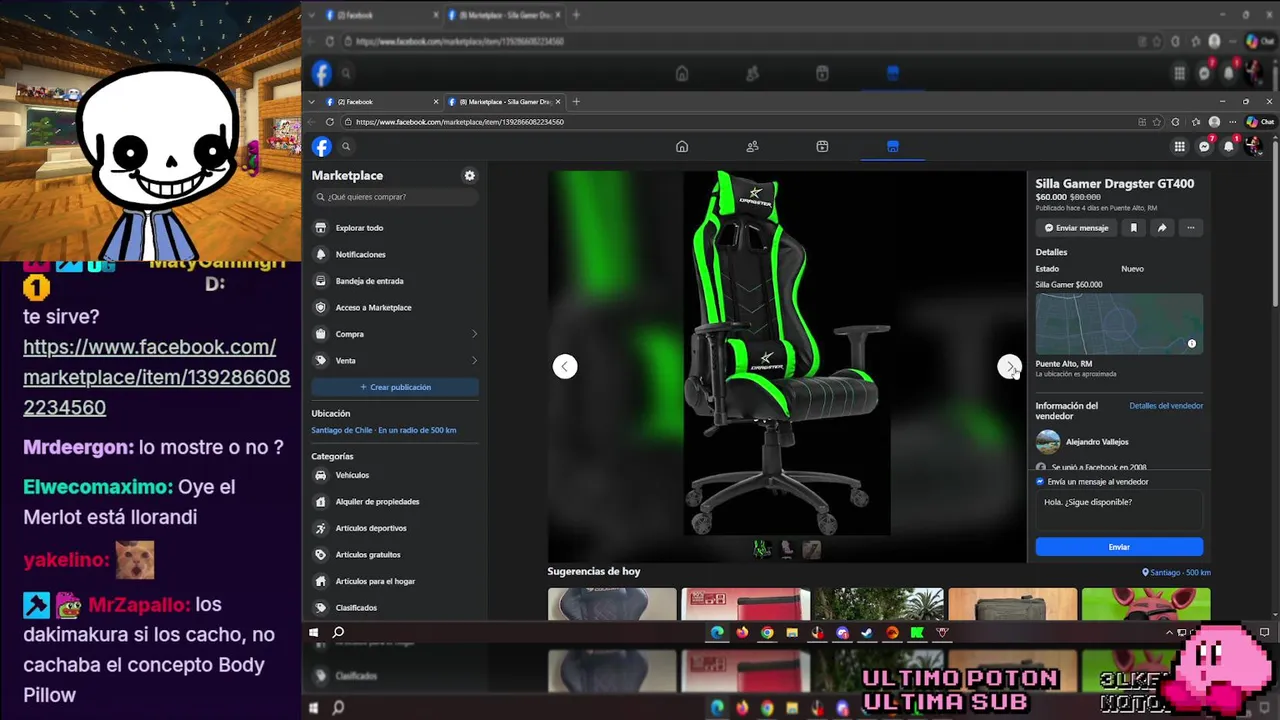
Task: Click the Facebook logo in the front browser window
Action: click(x=322, y=147)
